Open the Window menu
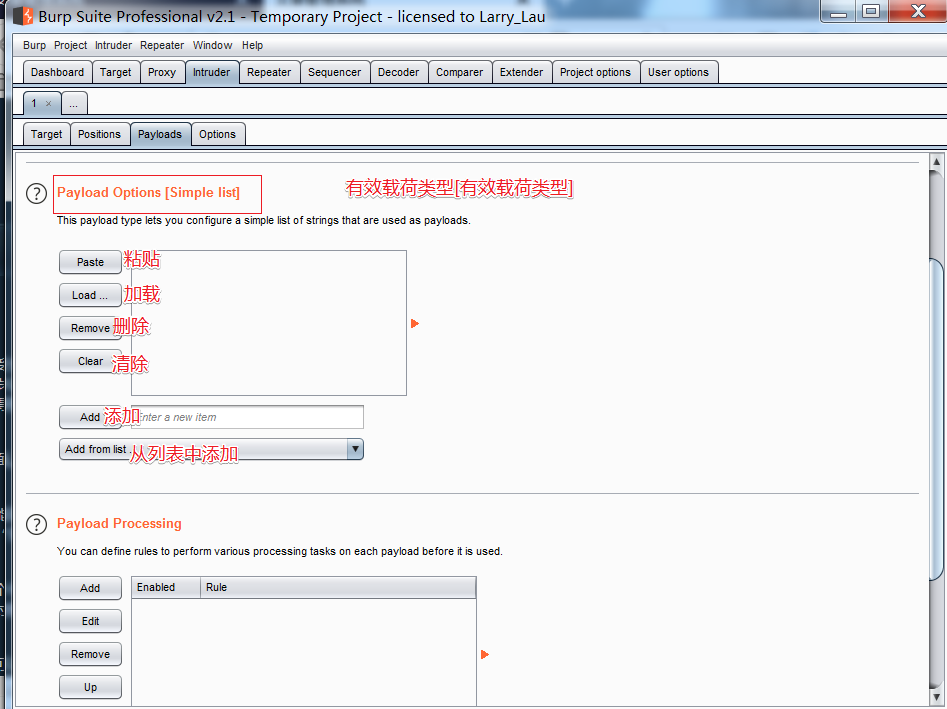 (x=212, y=45)
